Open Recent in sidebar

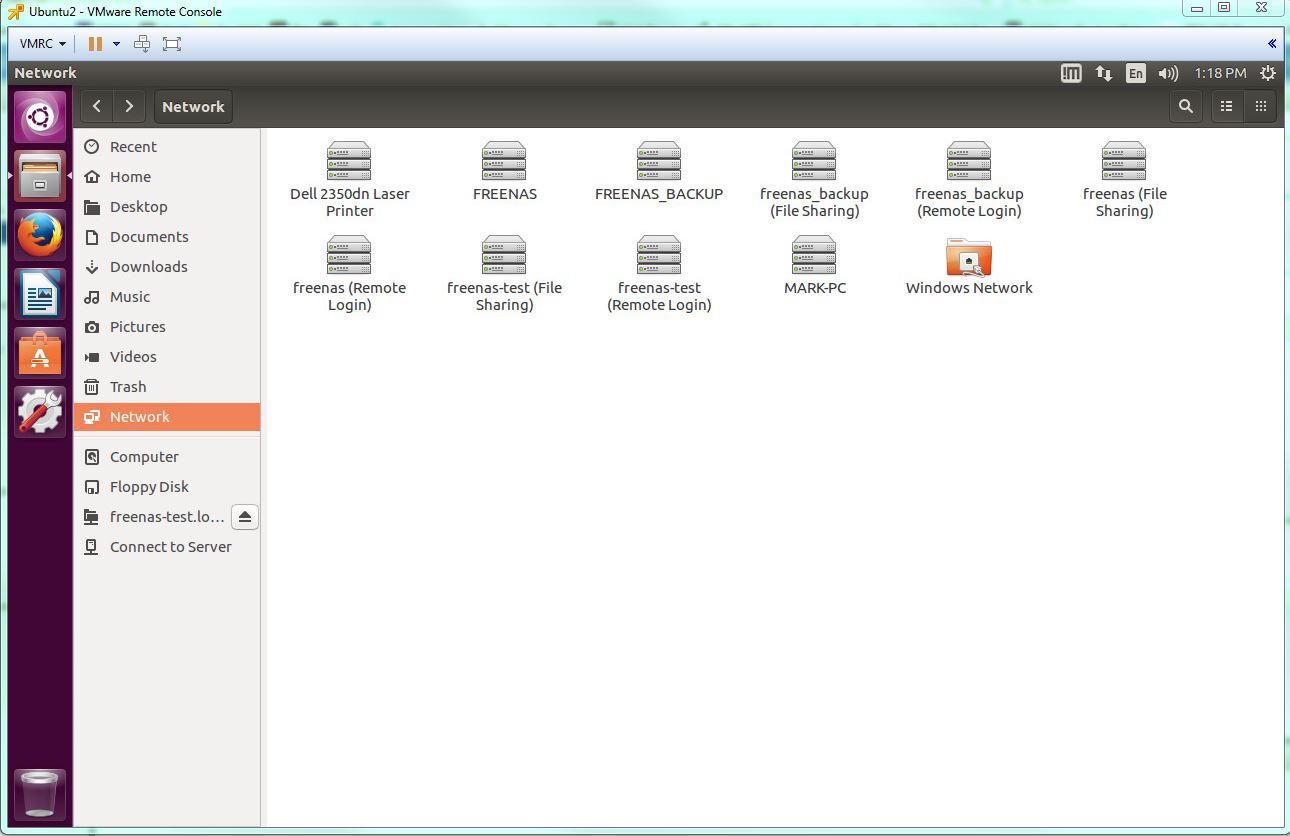[x=166, y=147]
